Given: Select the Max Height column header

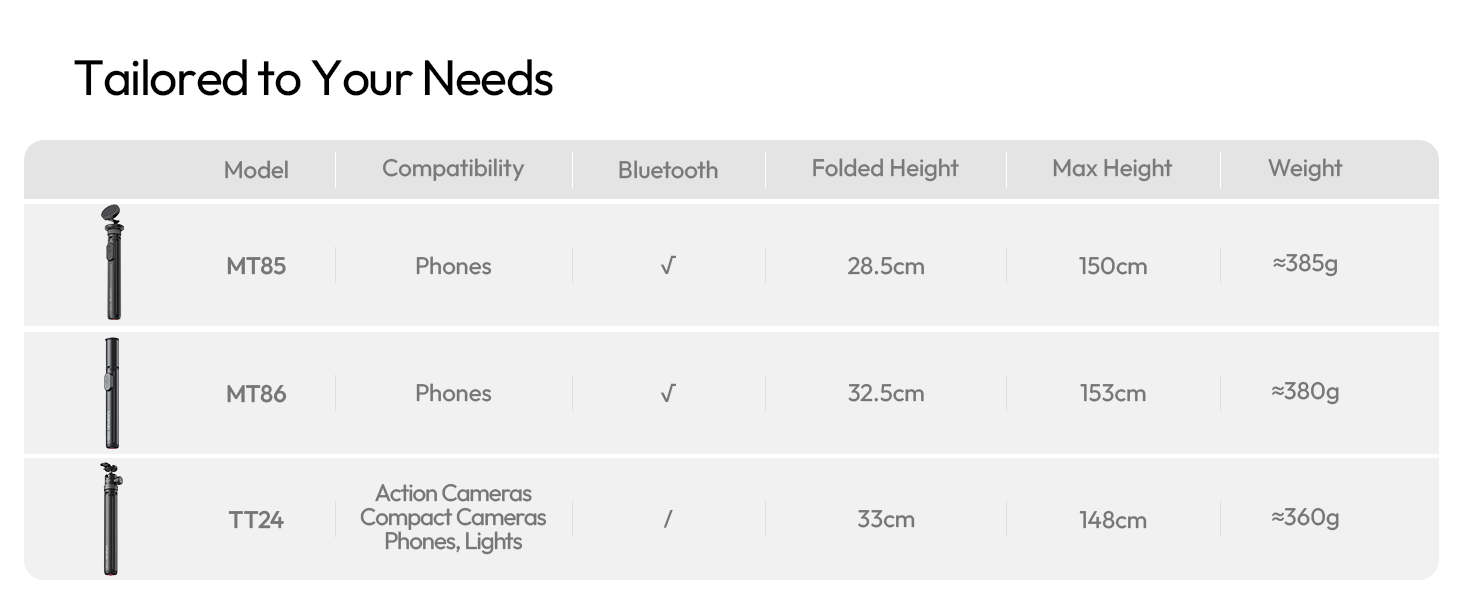Looking at the screenshot, I should pyautogui.click(x=1112, y=168).
